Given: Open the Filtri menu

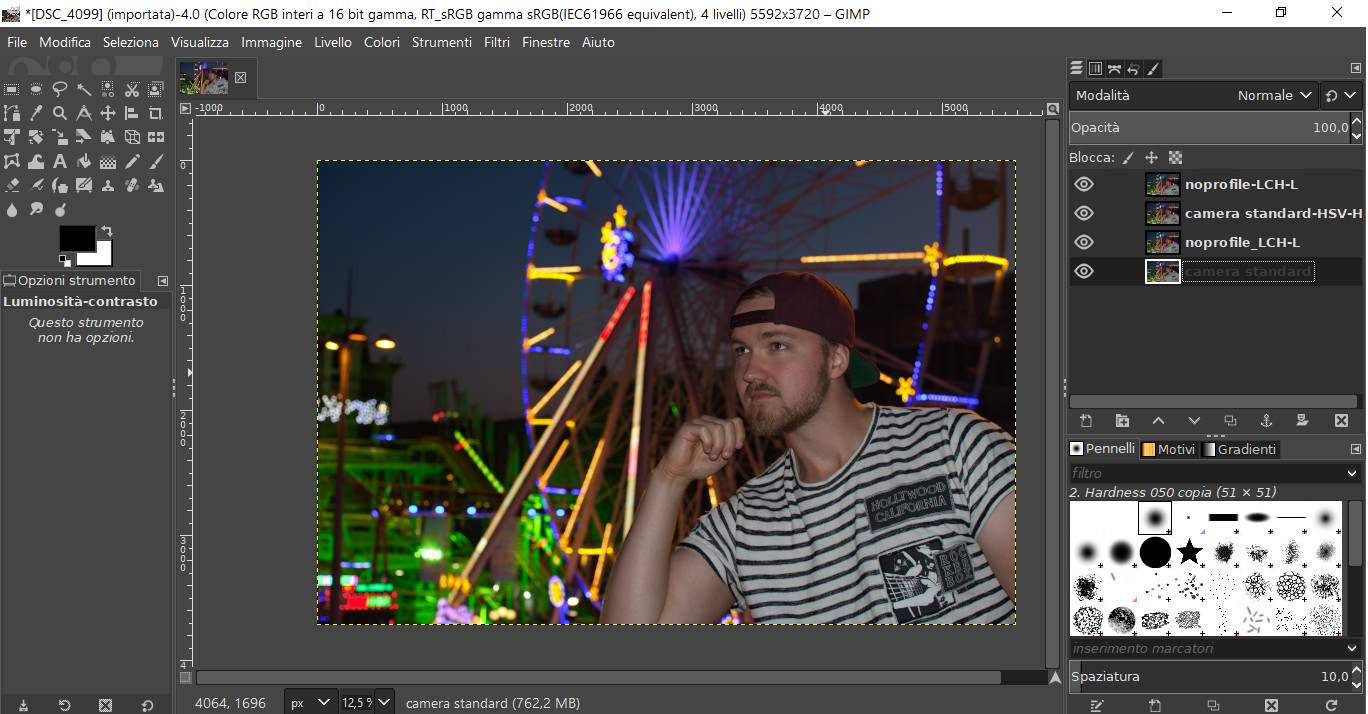Looking at the screenshot, I should click(x=497, y=42).
